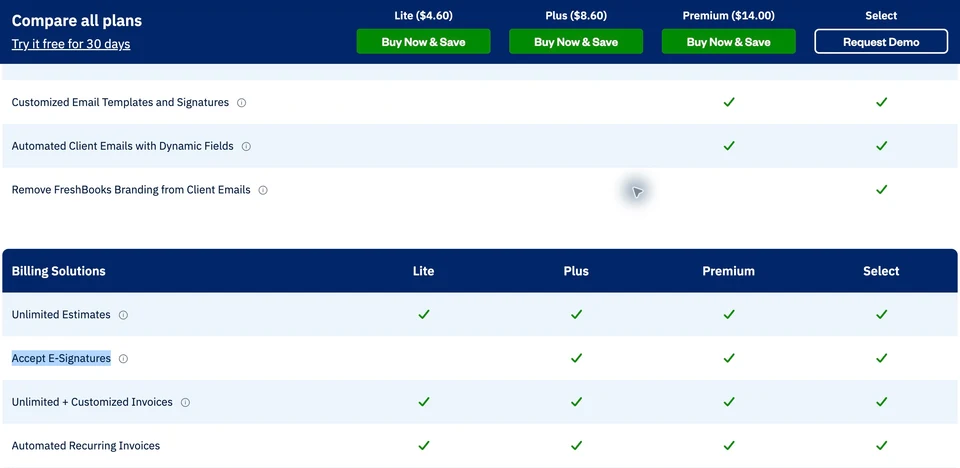960x468 pixels.
Task: Click Remove FreshBooks Branding from Client Emails text
Action: 131,190
